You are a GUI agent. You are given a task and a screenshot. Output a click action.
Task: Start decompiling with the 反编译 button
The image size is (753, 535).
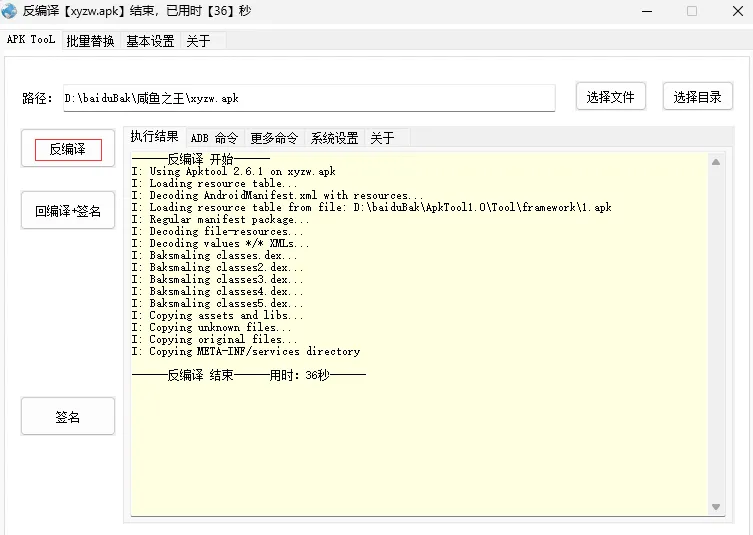pos(68,149)
